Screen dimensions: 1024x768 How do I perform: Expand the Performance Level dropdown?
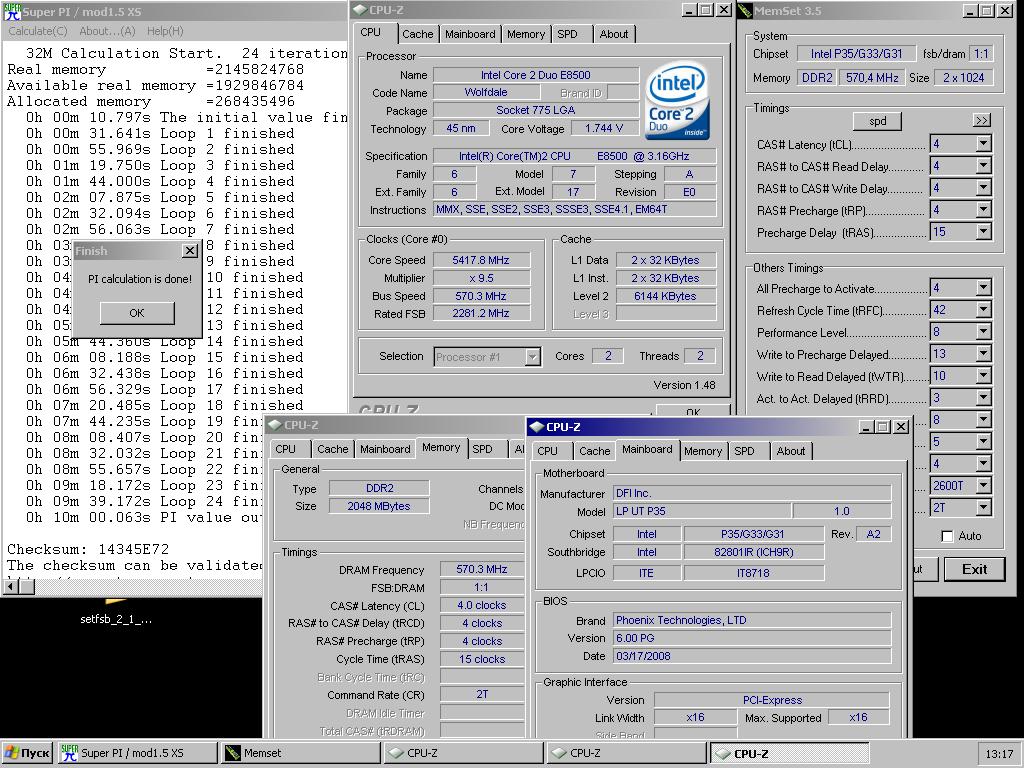point(983,332)
